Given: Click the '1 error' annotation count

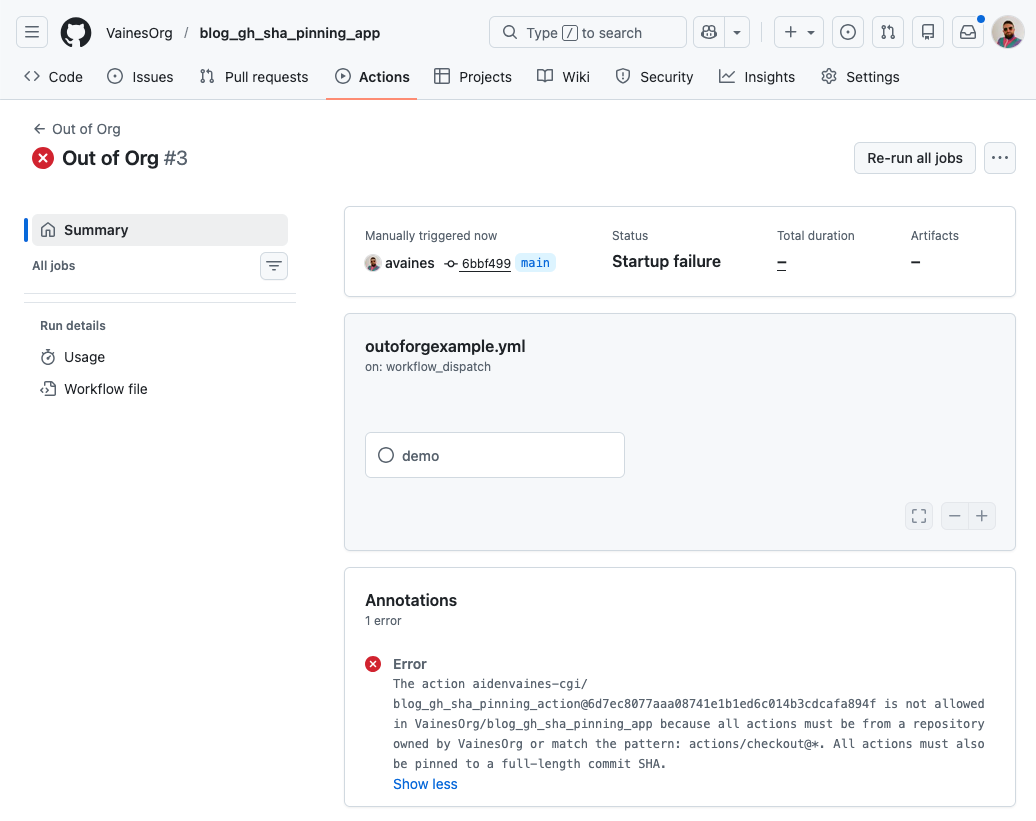Looking at the screenshot, I should 383,621.
